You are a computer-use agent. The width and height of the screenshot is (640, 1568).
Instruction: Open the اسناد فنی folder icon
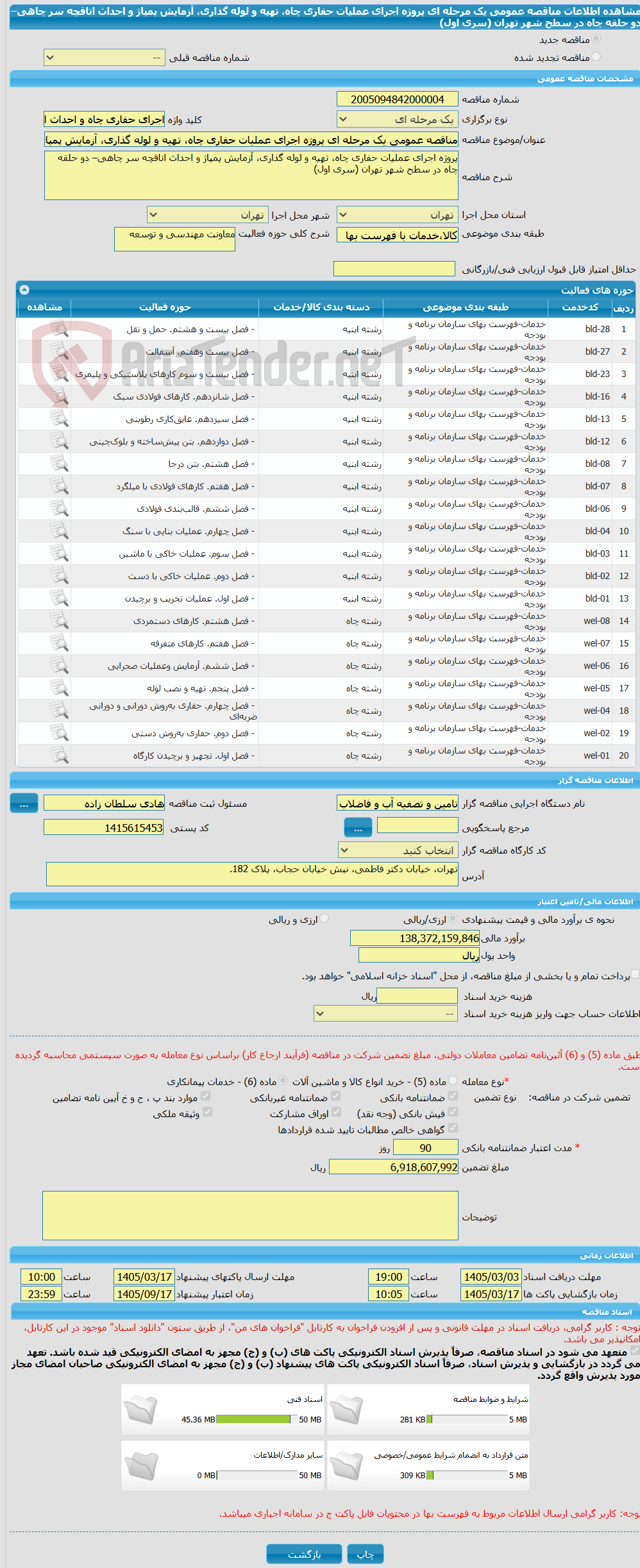click(141, 1410)
